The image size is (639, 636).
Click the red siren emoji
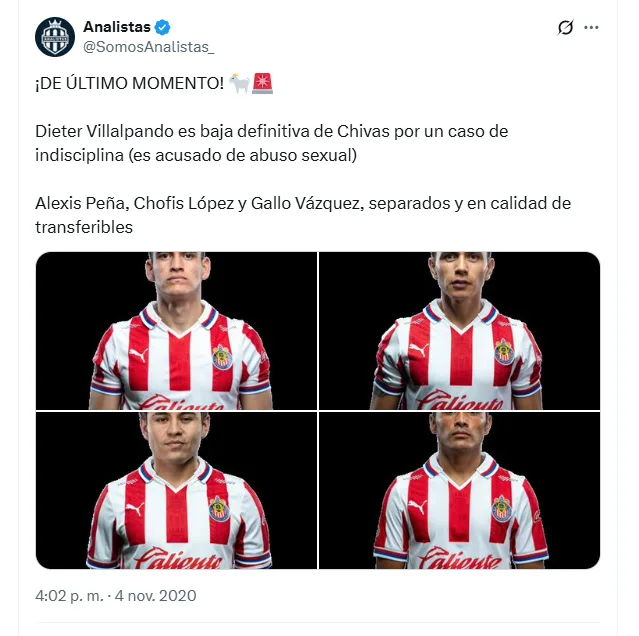click(262, 84)
